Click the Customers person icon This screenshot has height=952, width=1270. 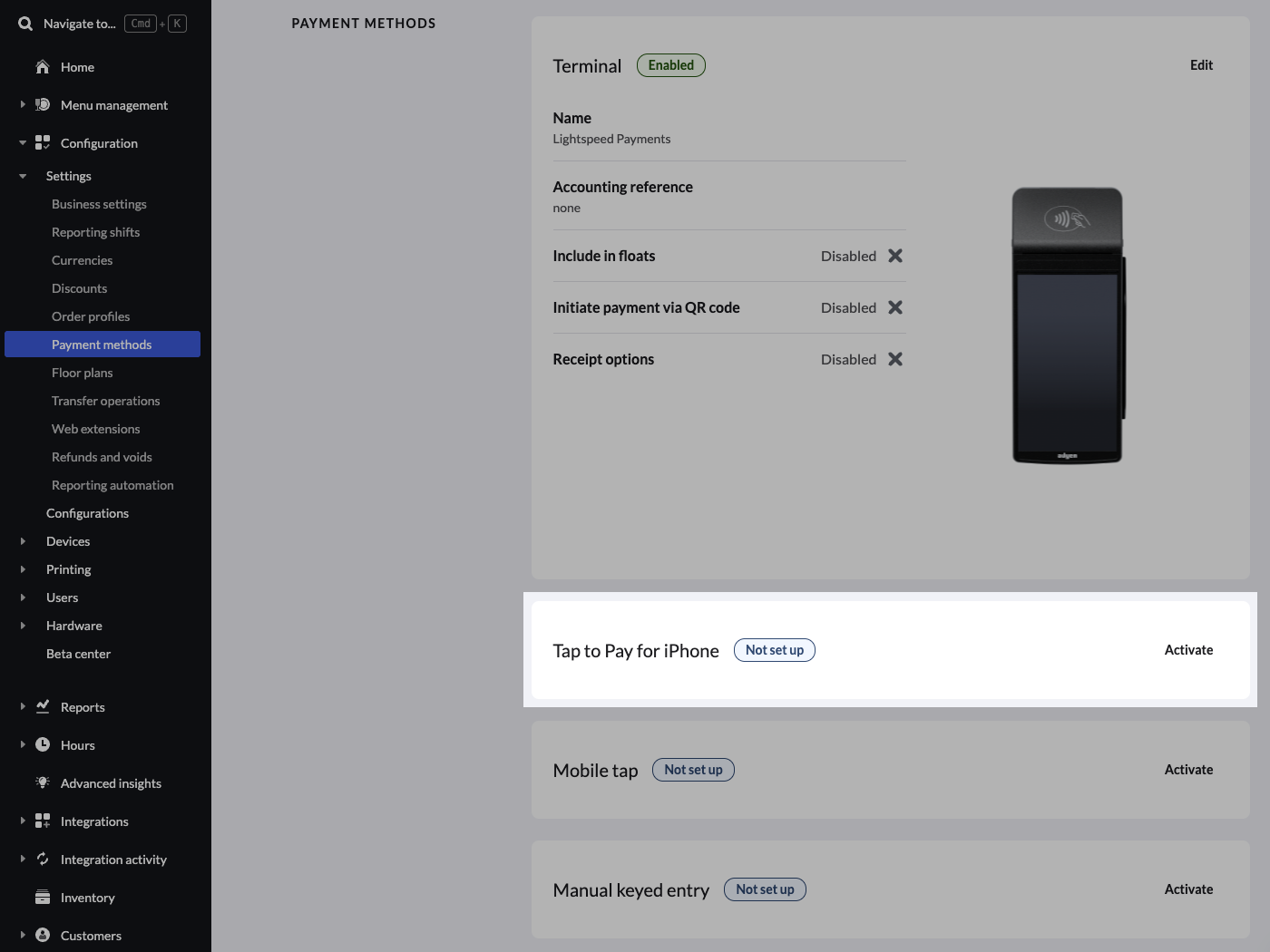(43, 935)
